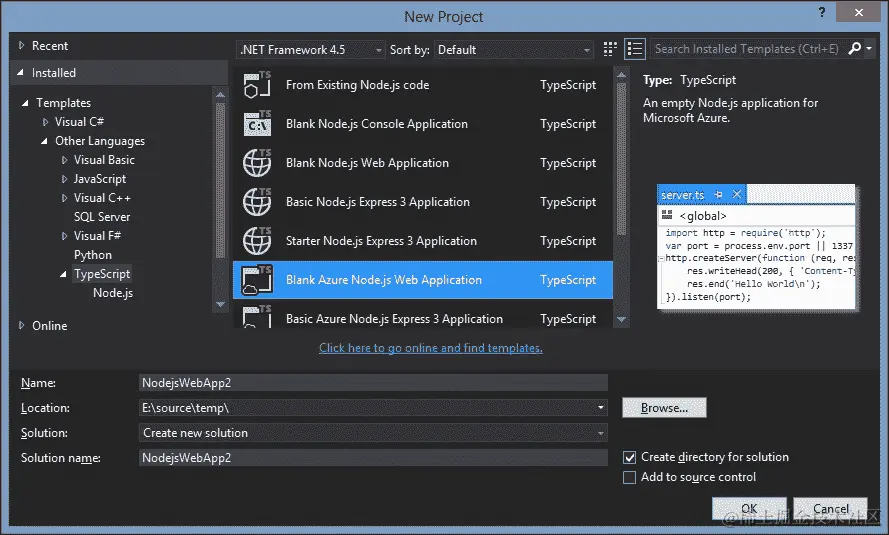Select From Existing Node.js code template
The height and width of the screenshot is (535, 889).
click(423, 85)
